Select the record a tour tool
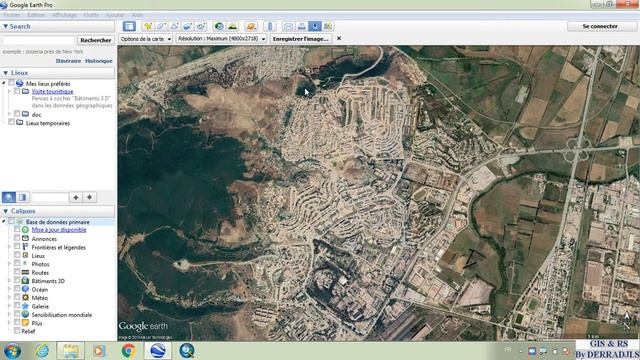 (x=201, y=26)
